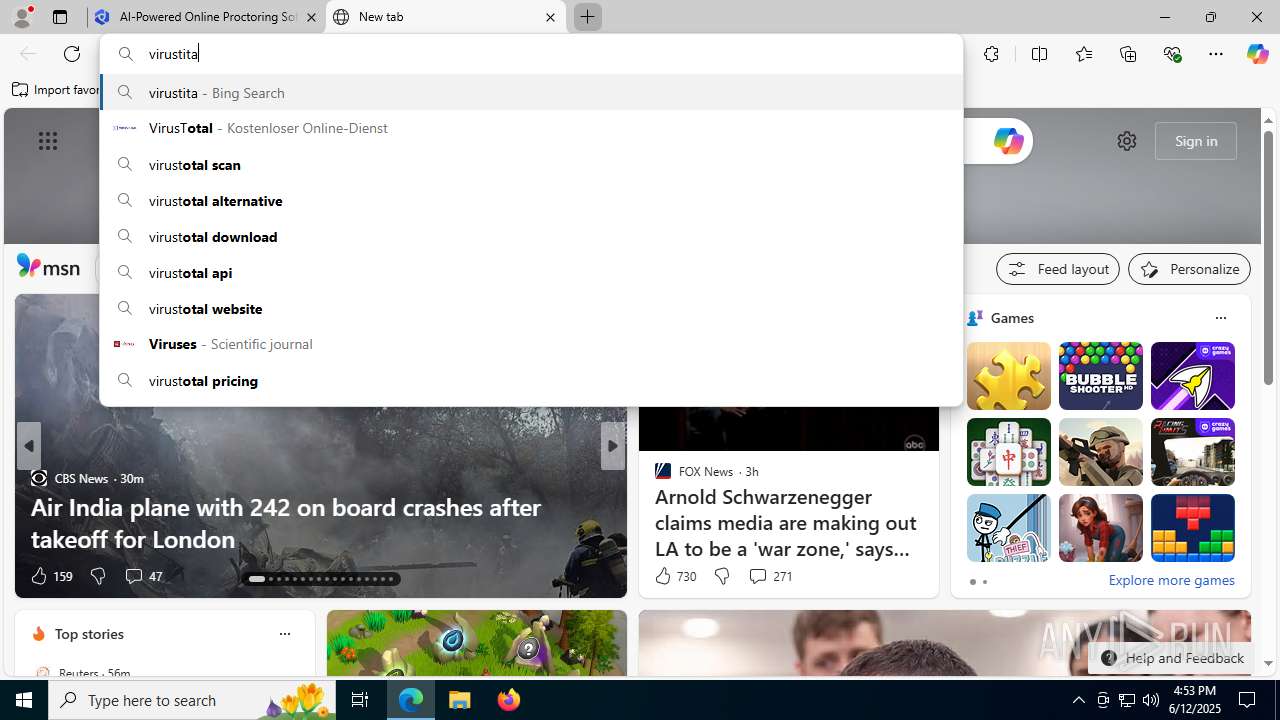The height and width of the screenshot is (720, 1280).
Task: Open the Air India plane crash headline
Action: 286,522
